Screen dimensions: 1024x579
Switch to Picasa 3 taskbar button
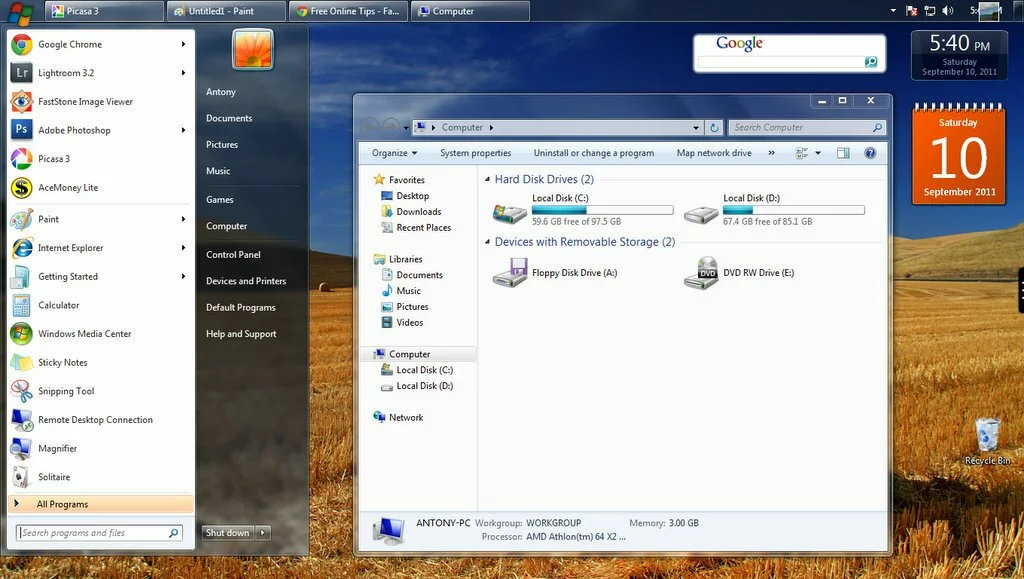pyautogui.click(x=104, y=11)
